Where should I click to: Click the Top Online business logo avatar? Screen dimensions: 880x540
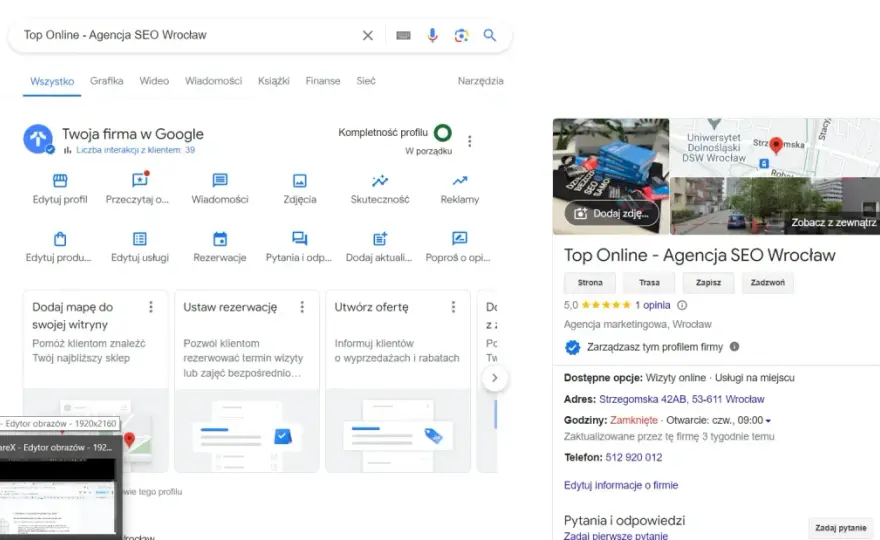pos(38,139)
